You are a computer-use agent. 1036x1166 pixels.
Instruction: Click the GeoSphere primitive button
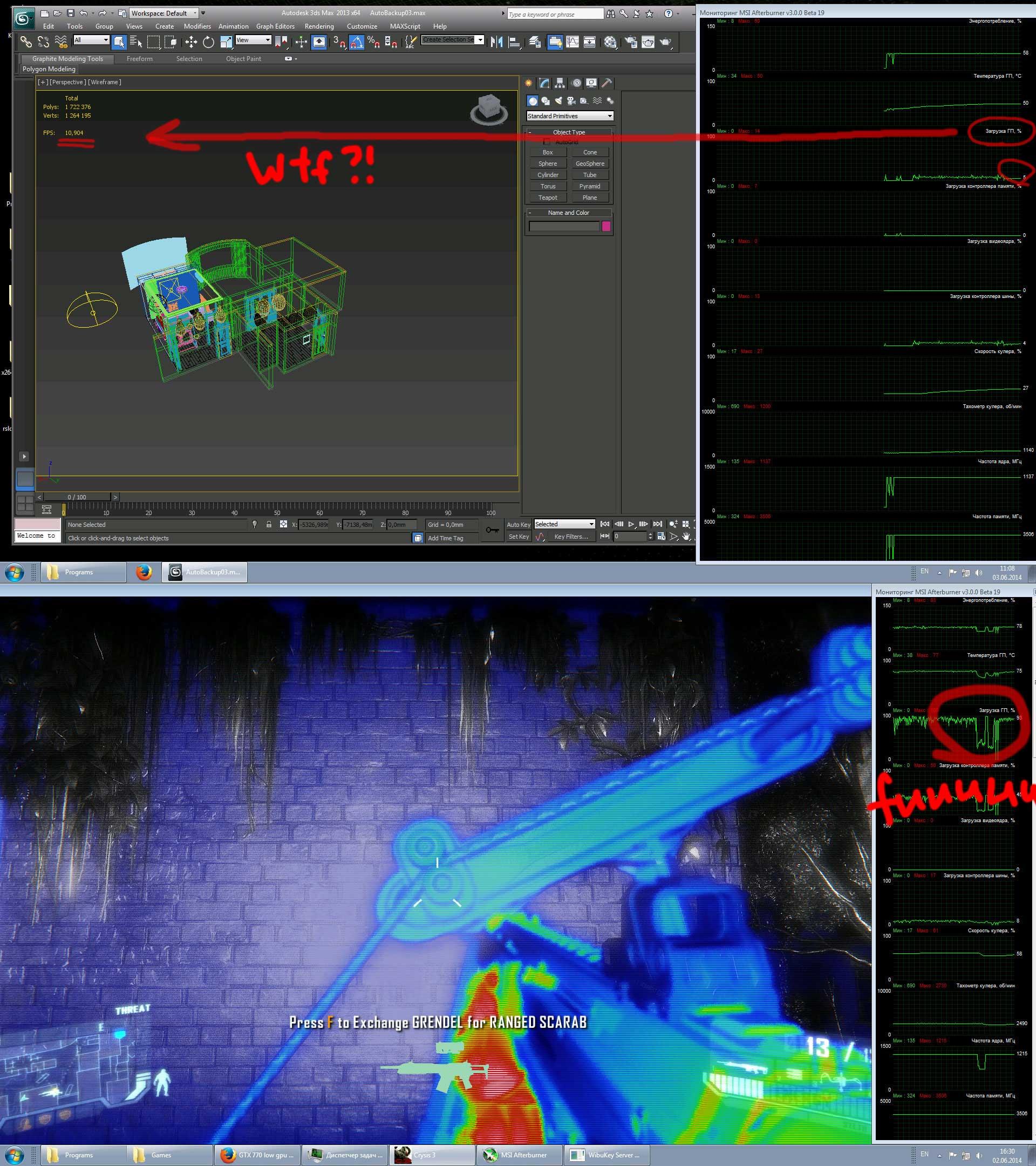[590, 164]
